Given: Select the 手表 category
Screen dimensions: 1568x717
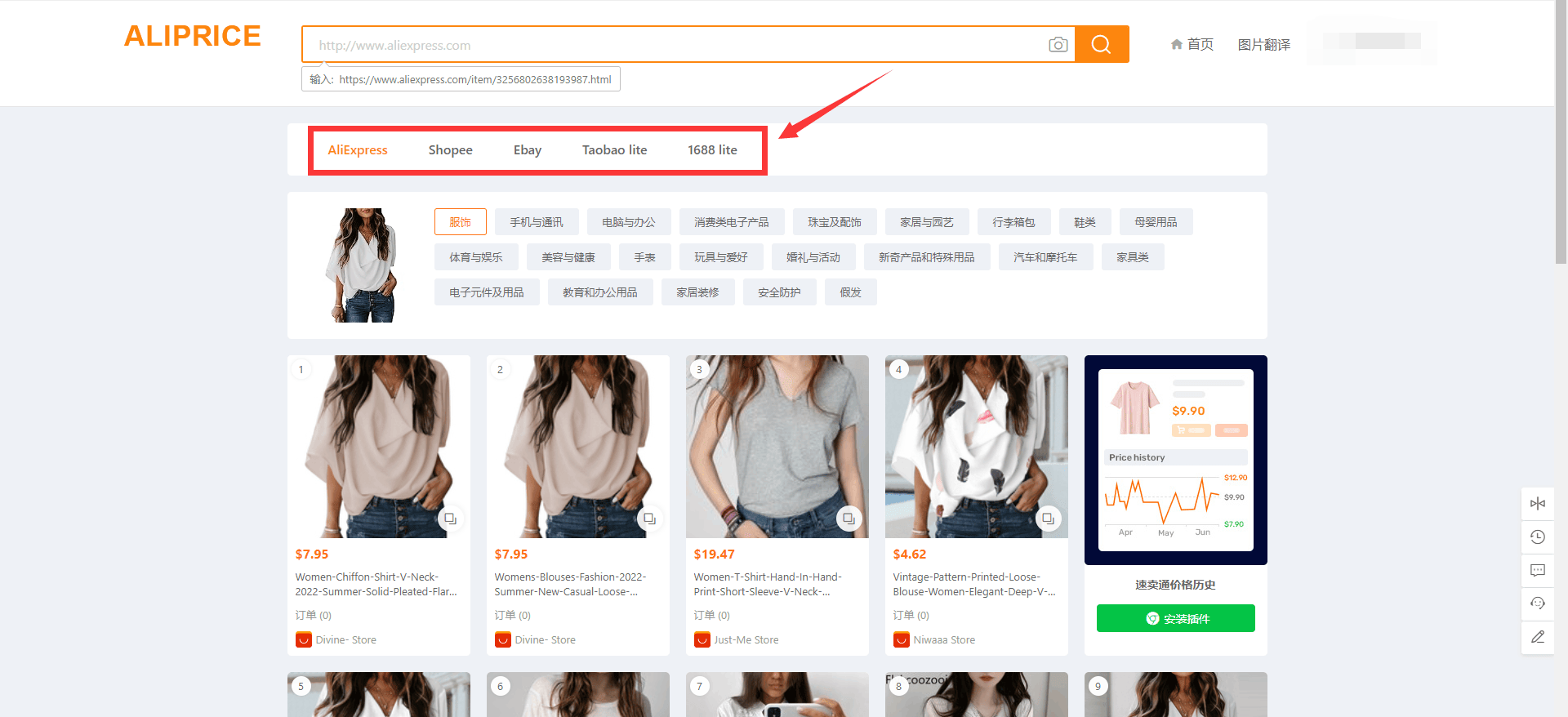Looking at the screenshot, I should [645, 257].
